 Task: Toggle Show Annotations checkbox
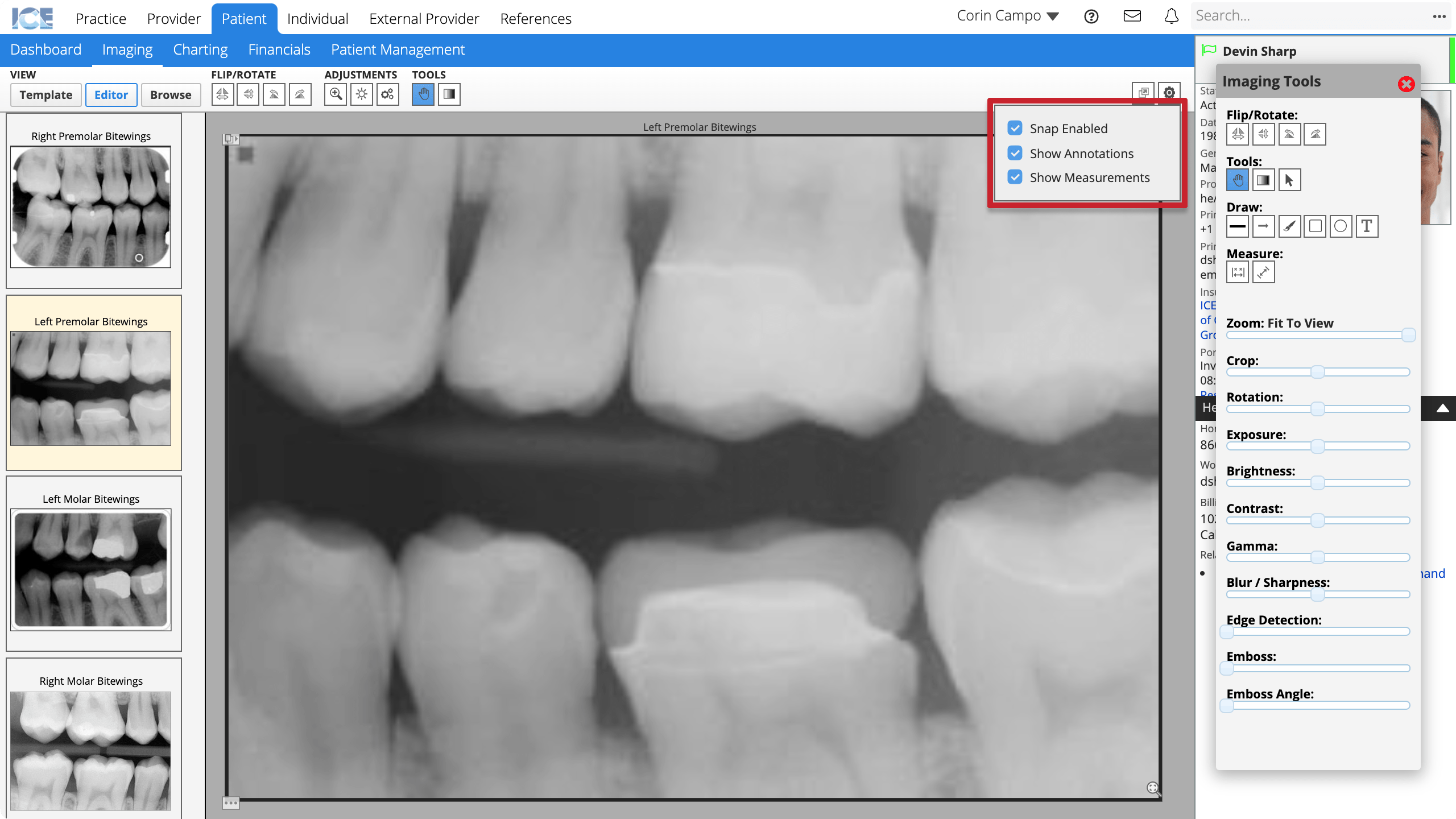coord(1016,152)
